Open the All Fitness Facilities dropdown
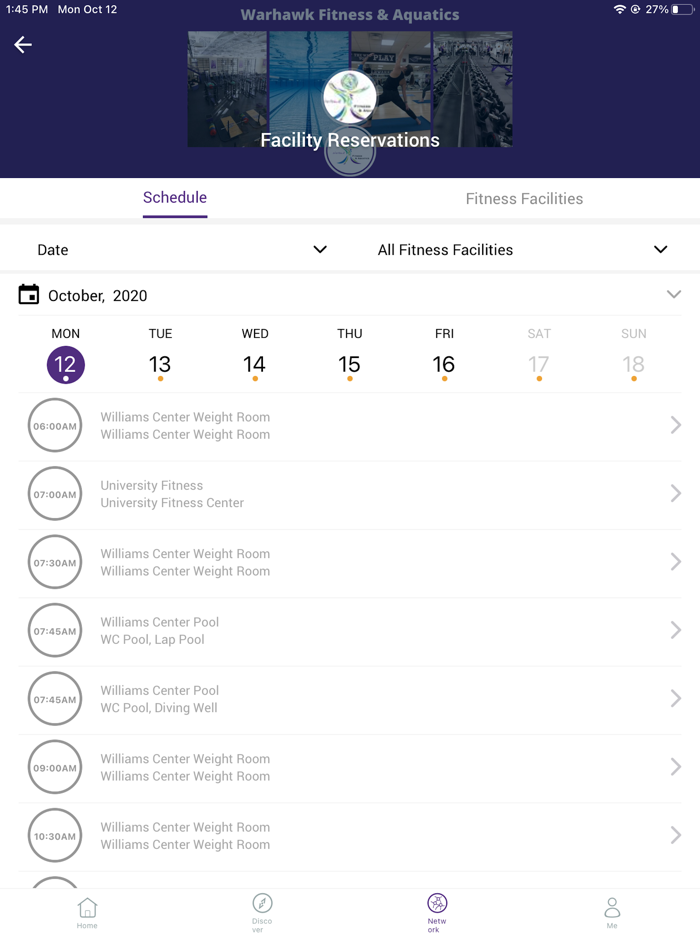 click(x=520, y=249)
